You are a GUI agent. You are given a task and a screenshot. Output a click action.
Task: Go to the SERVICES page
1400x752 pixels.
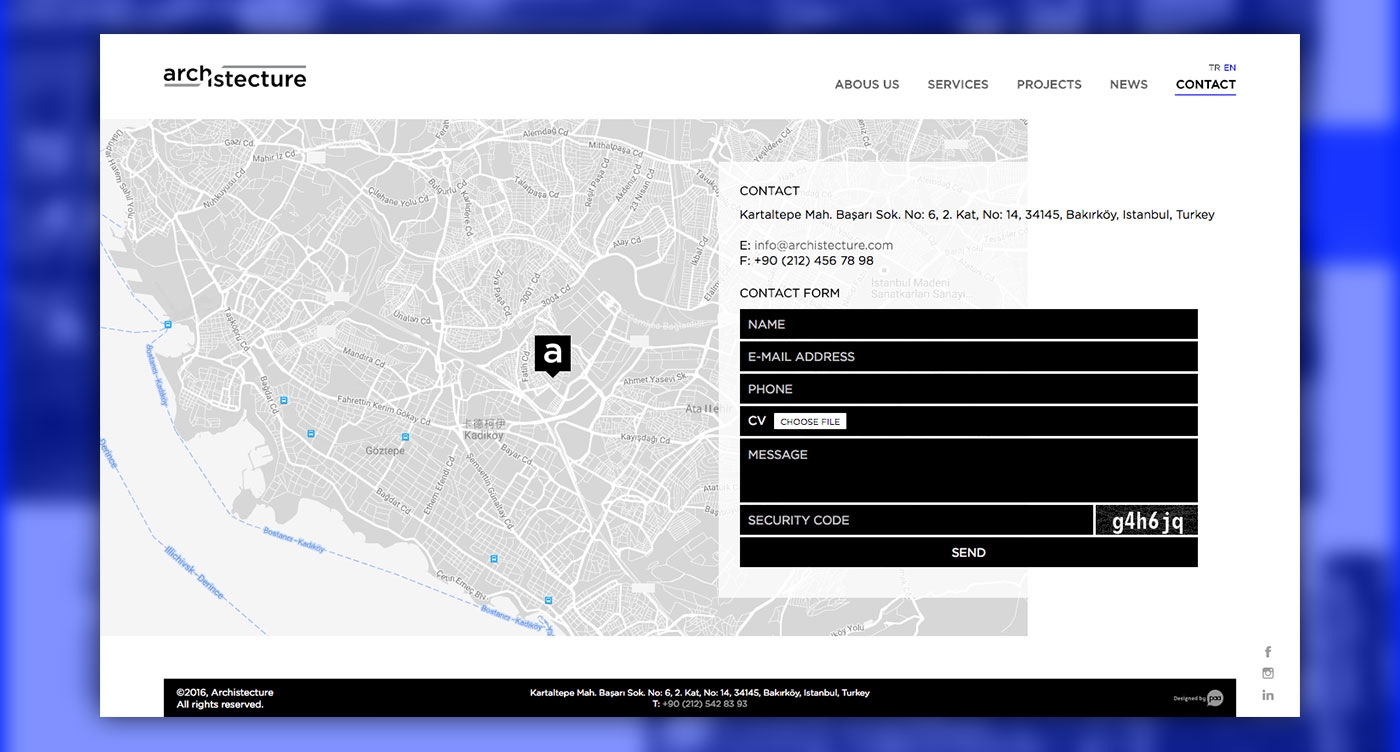pyautogui.click(x=957, y=85)
